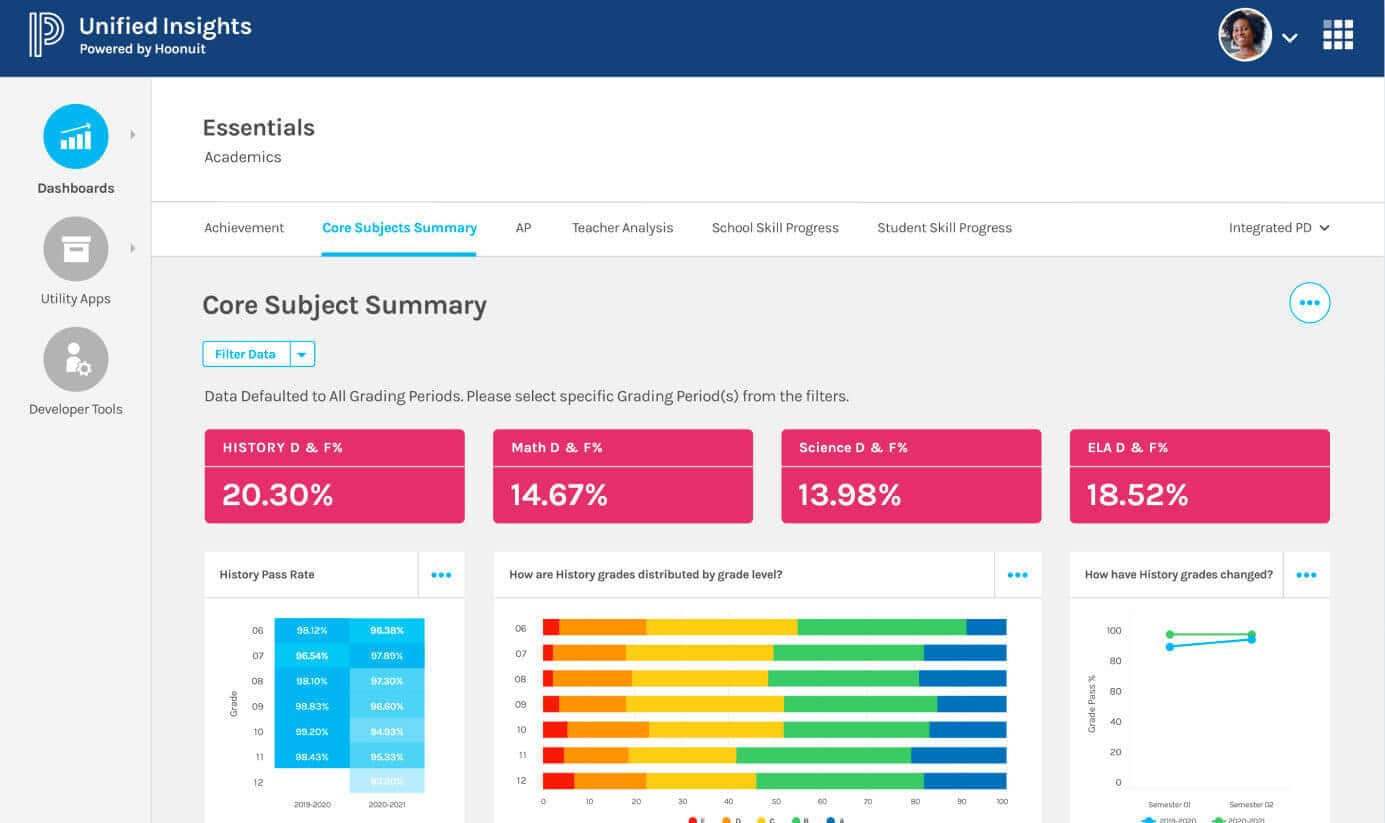
Task: Click the ELA D & F% card
Action: [x=1199, y=476]
